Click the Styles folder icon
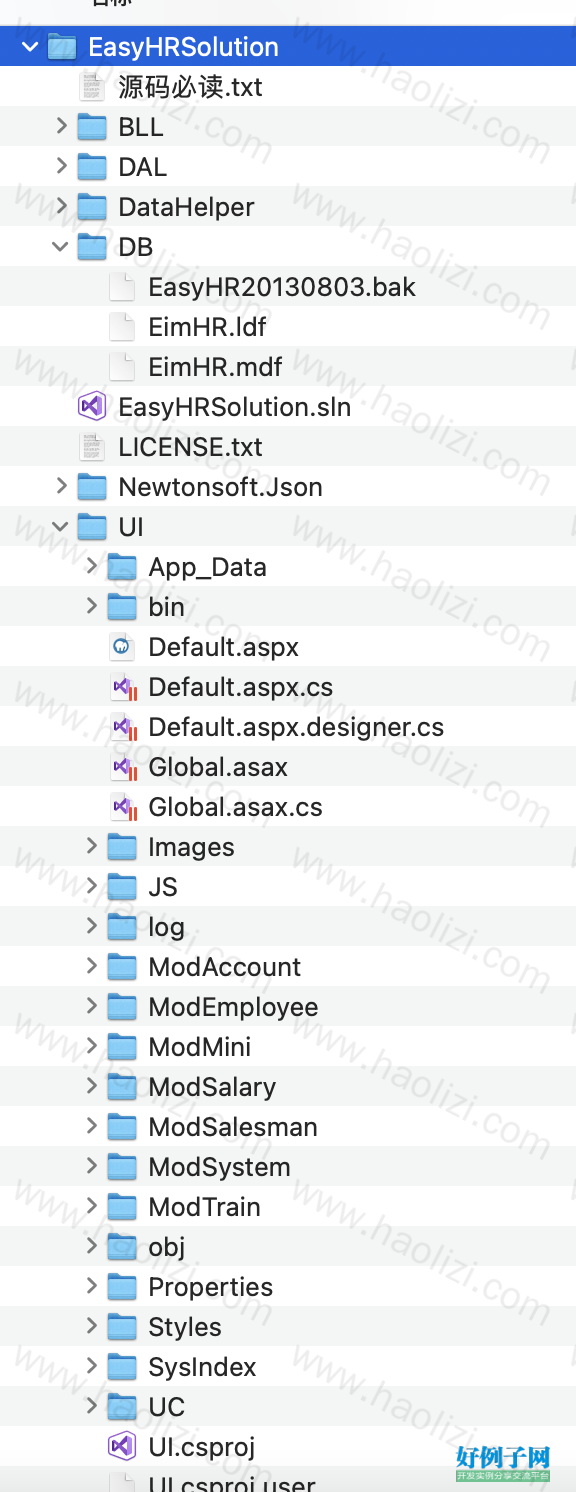The image size is (576, 1492). coord(122,1327)
